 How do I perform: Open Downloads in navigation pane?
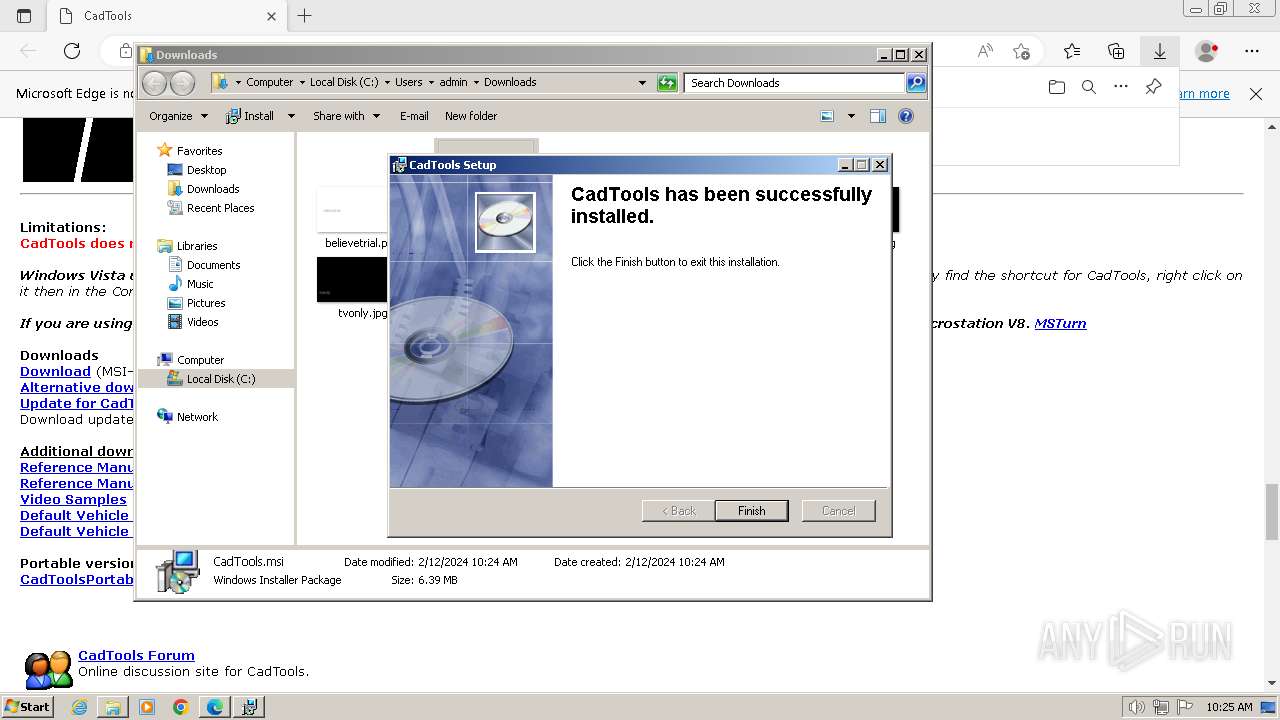tap(213, 189)
